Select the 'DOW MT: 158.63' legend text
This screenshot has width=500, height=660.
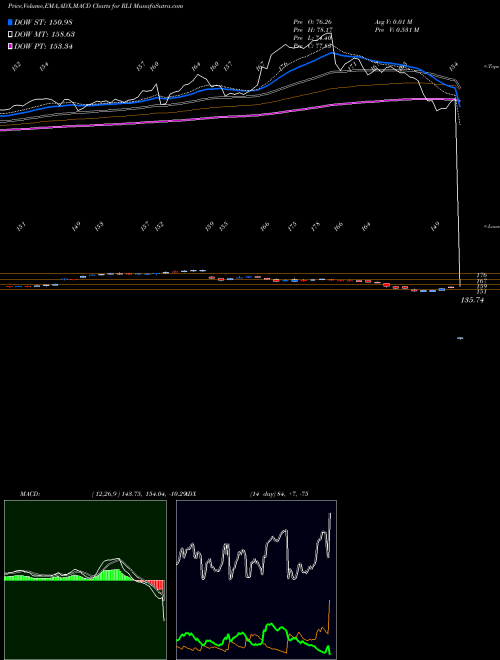coord(44,34)
